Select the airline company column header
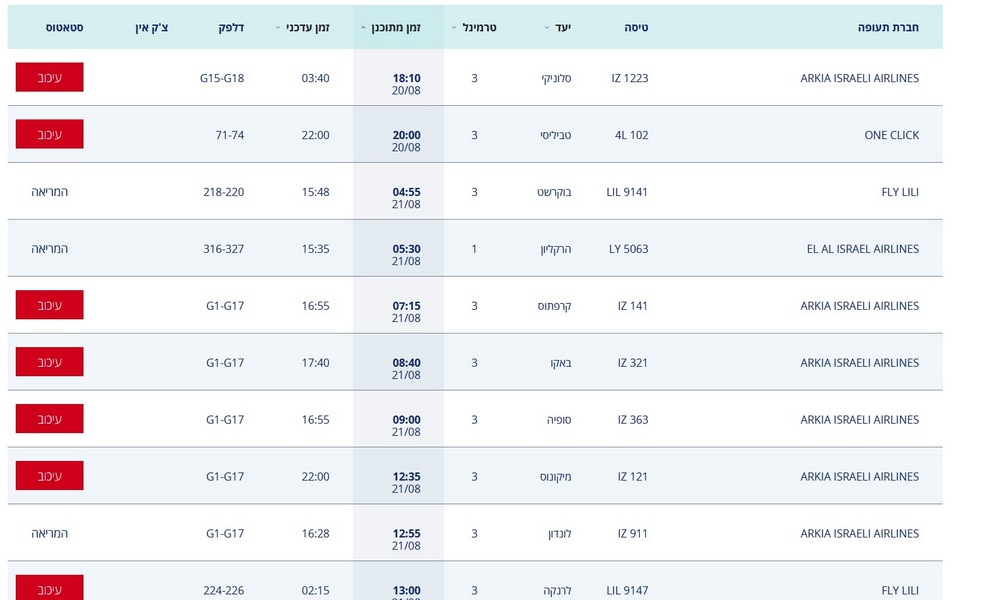The image size is (1000, 600). (888, 27)
